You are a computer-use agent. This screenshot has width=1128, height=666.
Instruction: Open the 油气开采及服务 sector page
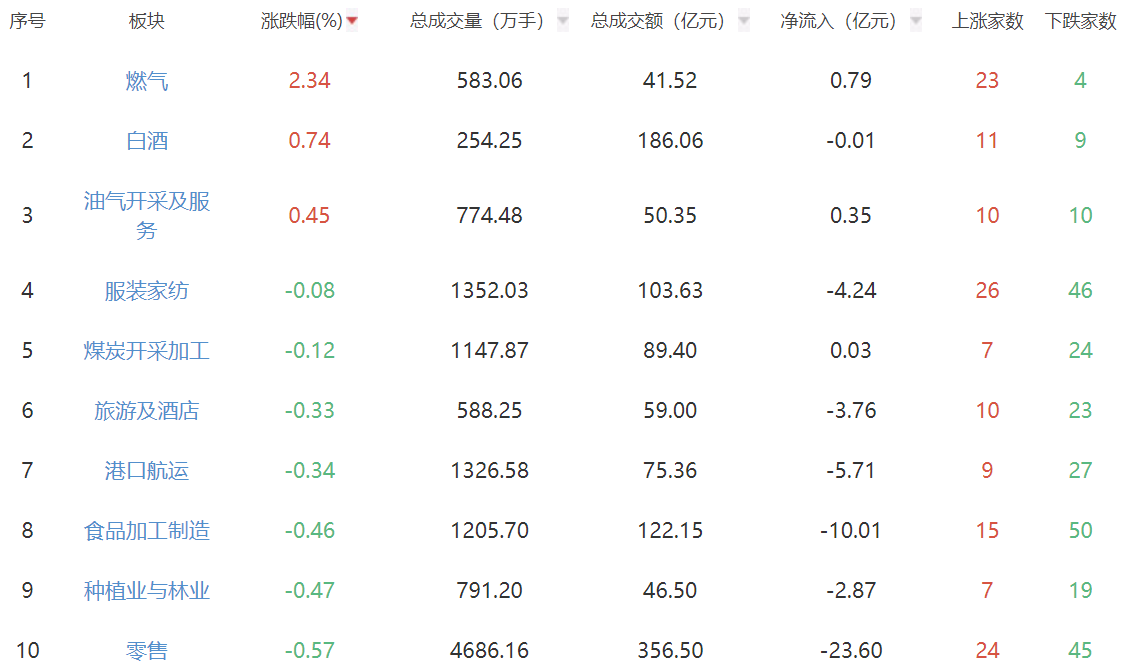(x=147, y=215)
